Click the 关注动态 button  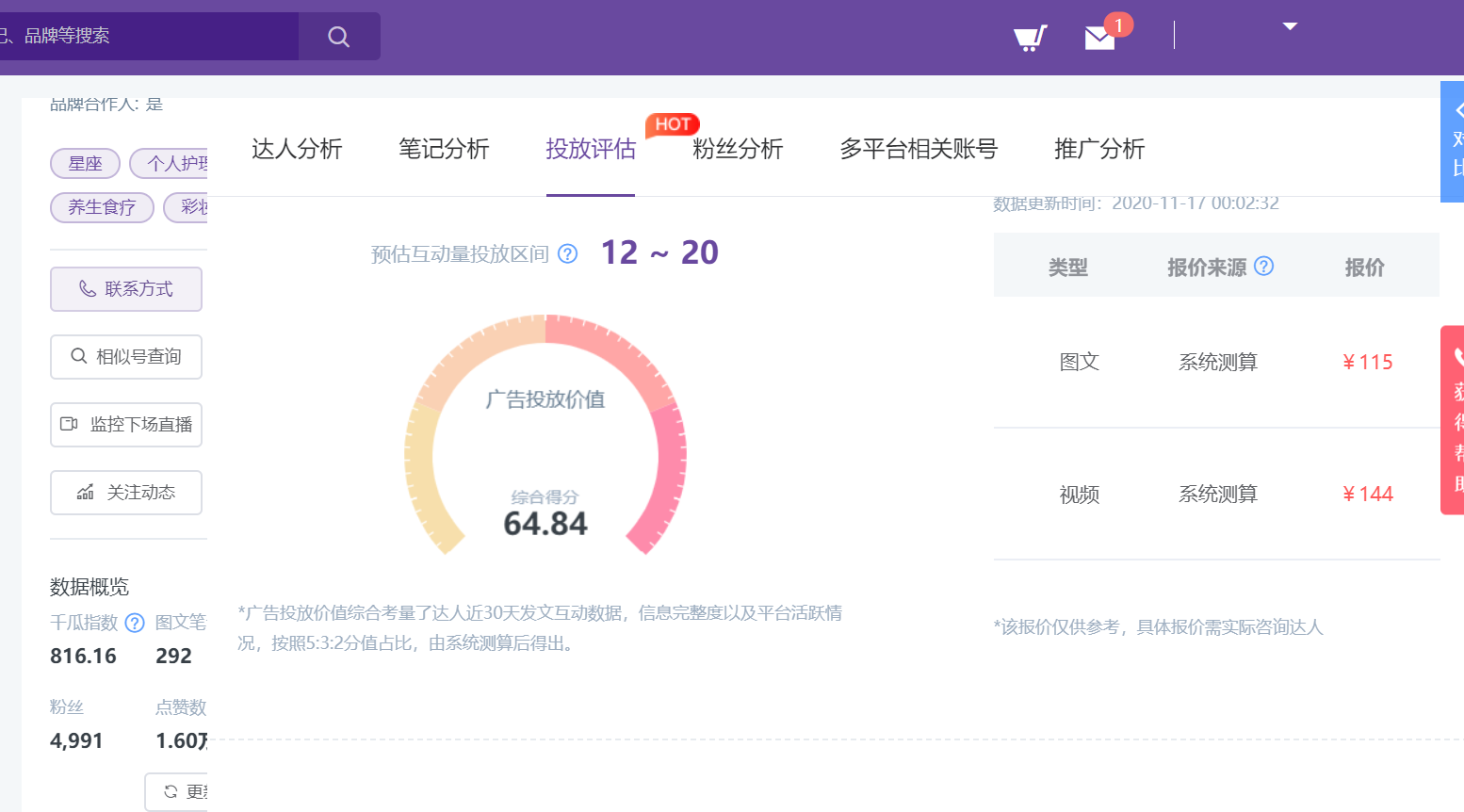pyautogui.click(x=126, y=493)
